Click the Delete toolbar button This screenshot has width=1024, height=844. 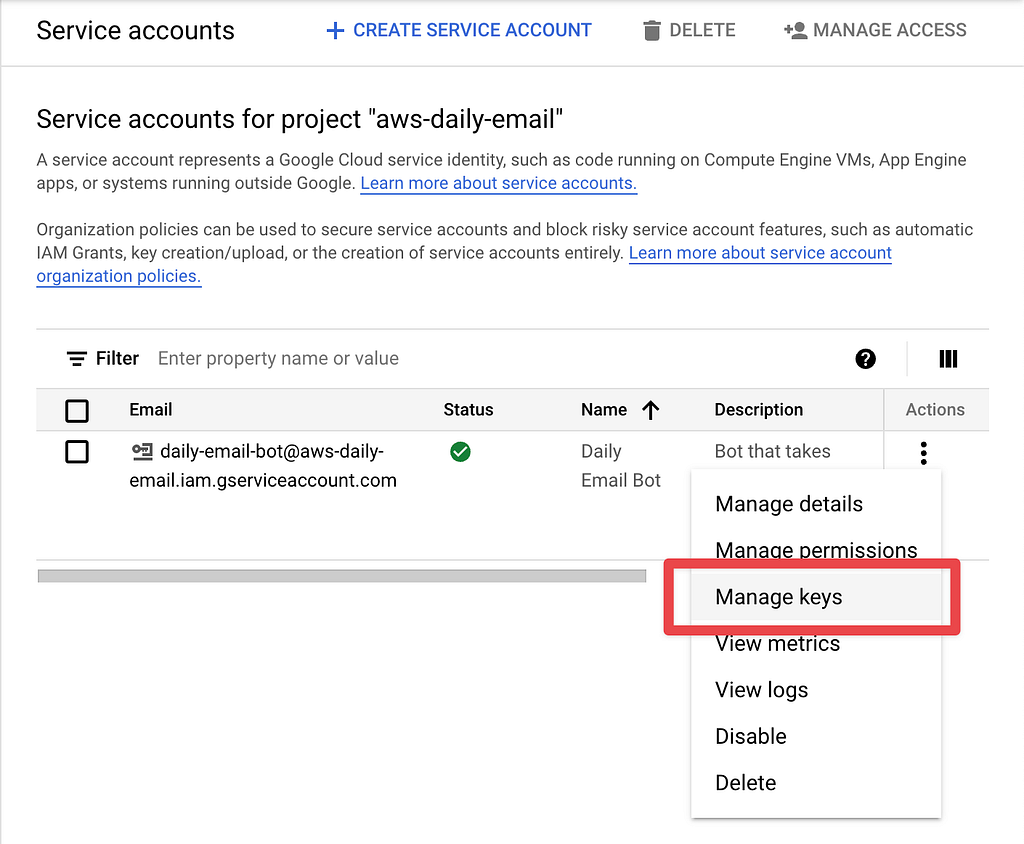[x=689, y=30]
